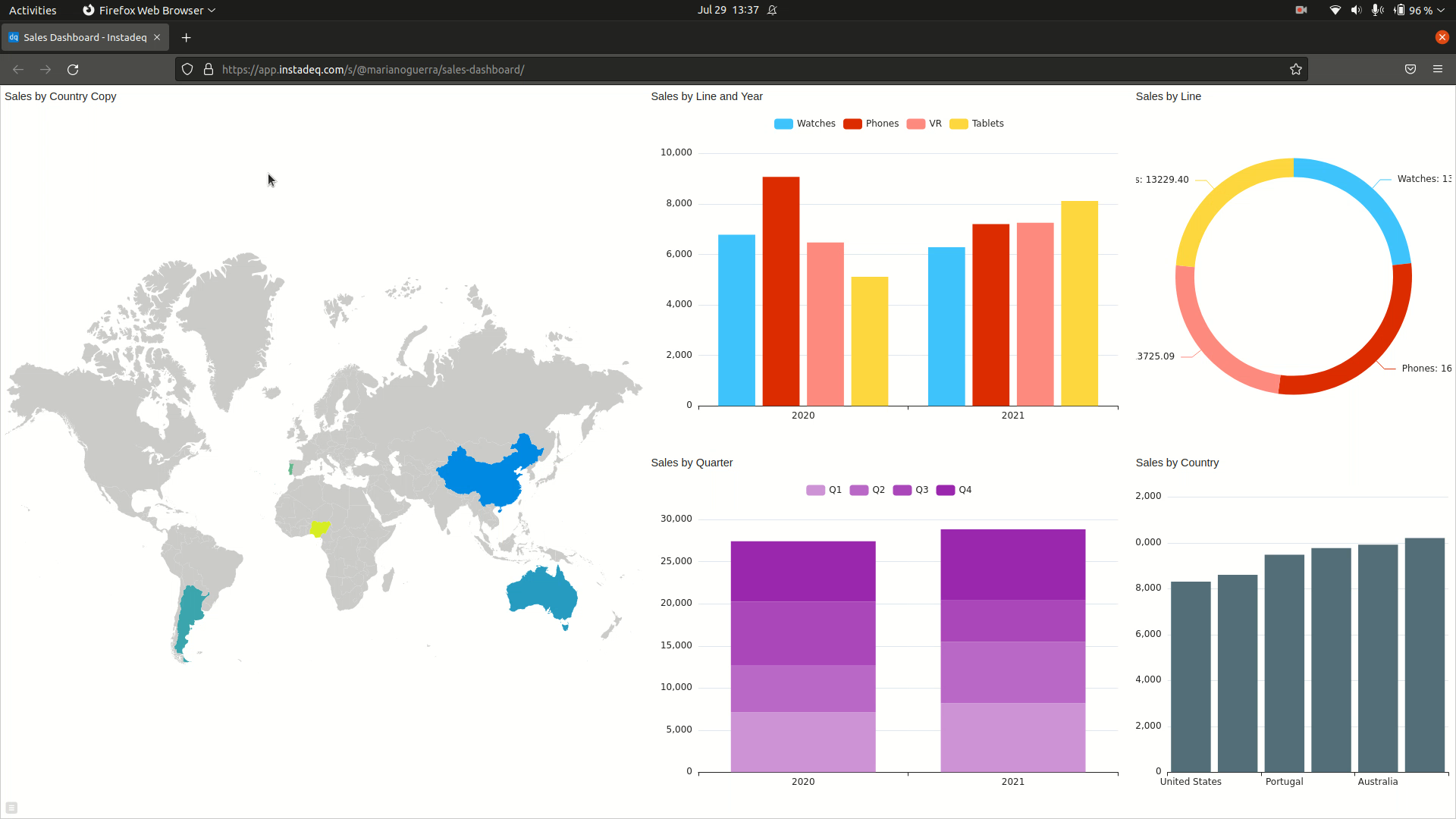Image resolution: width=1456 pixels, height=819 pixels.
Task: Click the browser back arrow
Action: pyautogui.click(x=18, y=69)
